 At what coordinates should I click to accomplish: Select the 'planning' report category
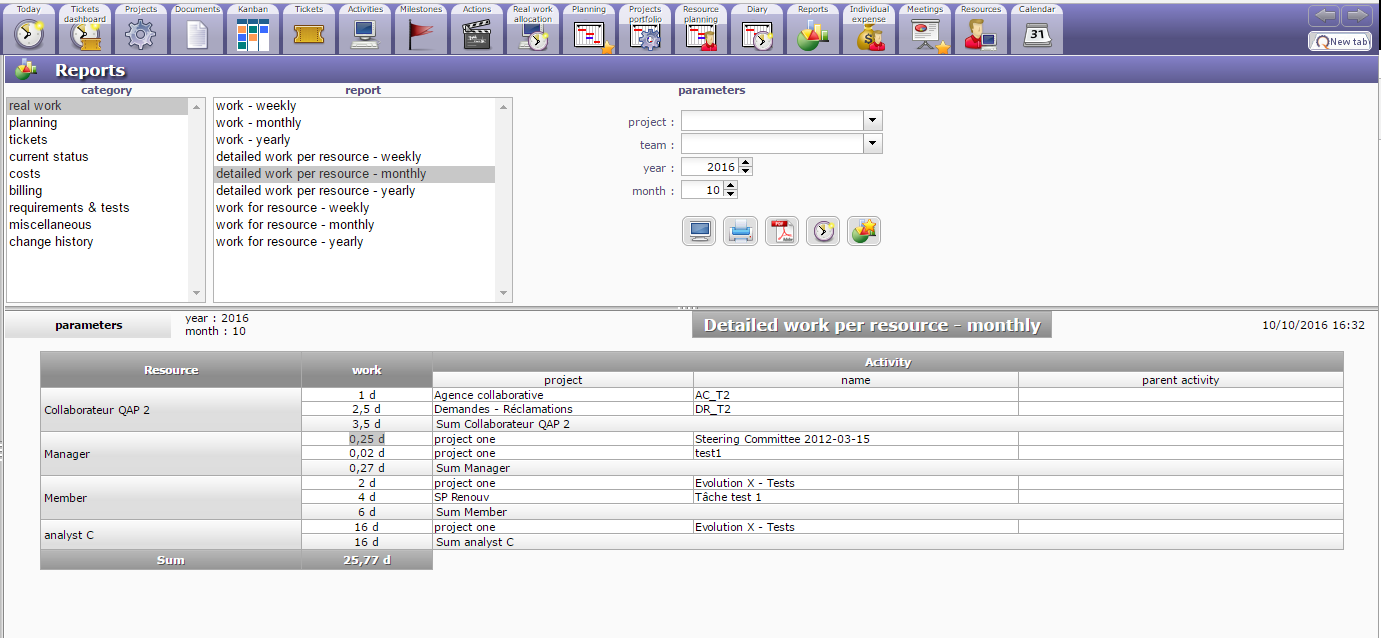(x=33, y=123)
